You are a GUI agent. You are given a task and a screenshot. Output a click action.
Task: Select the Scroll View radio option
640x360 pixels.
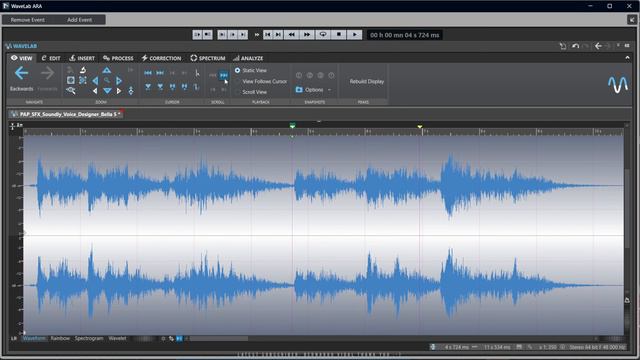(x=251, y=92)
